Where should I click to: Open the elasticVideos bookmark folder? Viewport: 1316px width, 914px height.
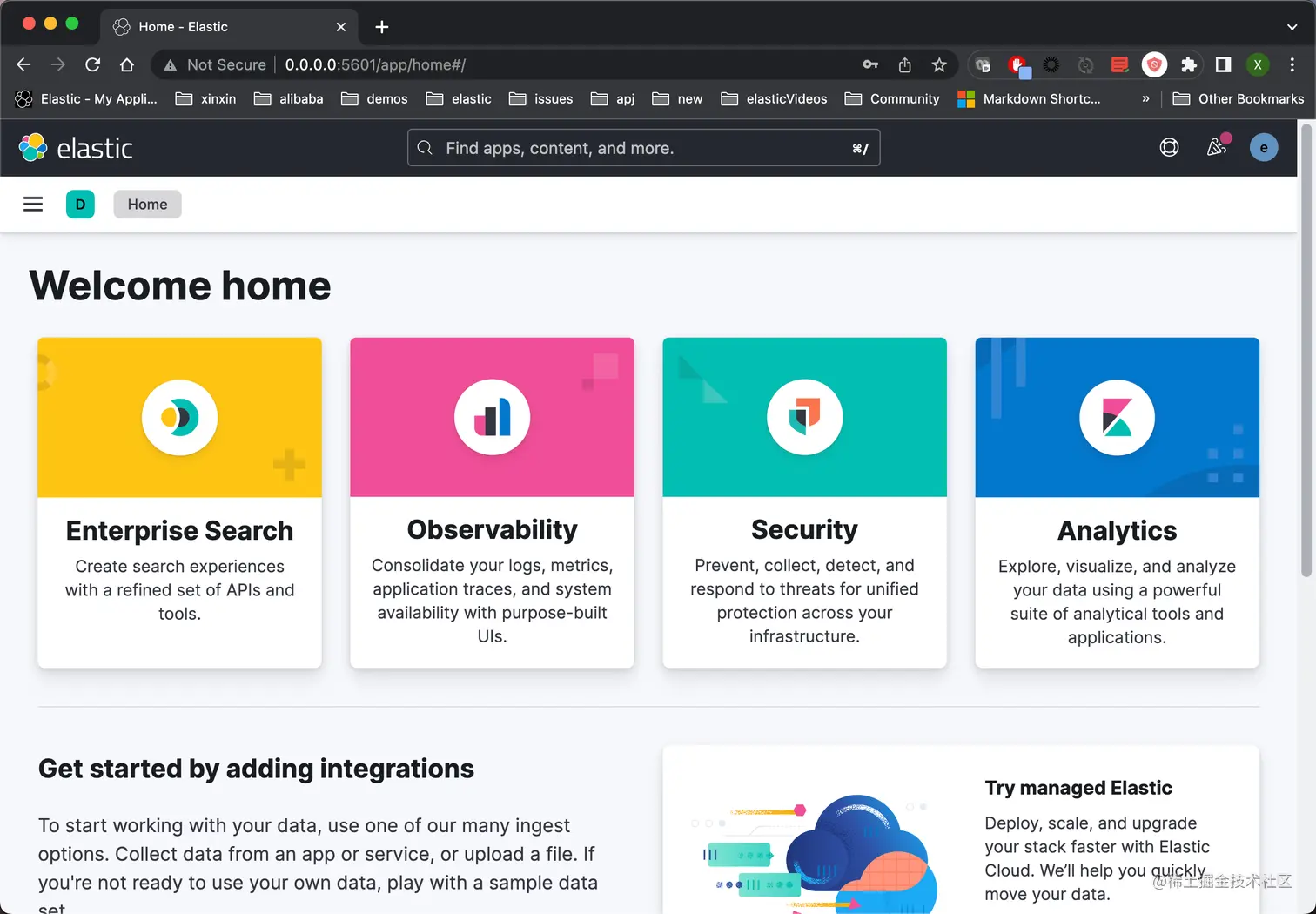pos(774,99)
